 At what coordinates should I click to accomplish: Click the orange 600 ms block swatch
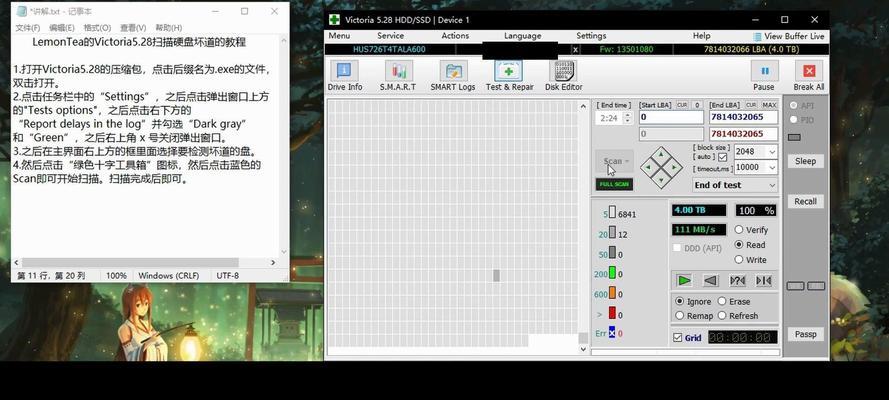(x=612, y=293)
